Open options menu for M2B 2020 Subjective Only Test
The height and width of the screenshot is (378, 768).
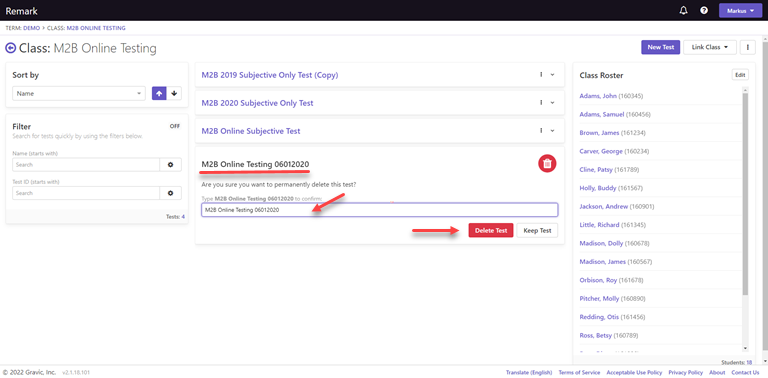(x=541, y=103)
